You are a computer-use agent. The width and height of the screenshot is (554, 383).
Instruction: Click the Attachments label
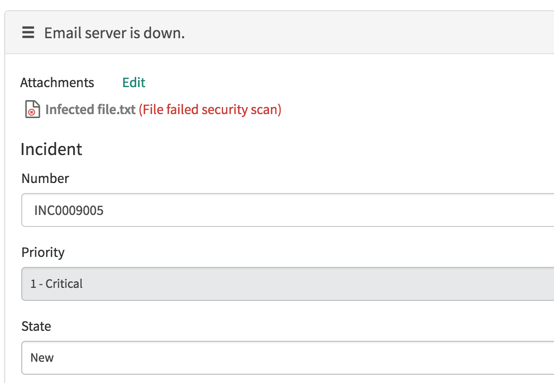(57, 82)
